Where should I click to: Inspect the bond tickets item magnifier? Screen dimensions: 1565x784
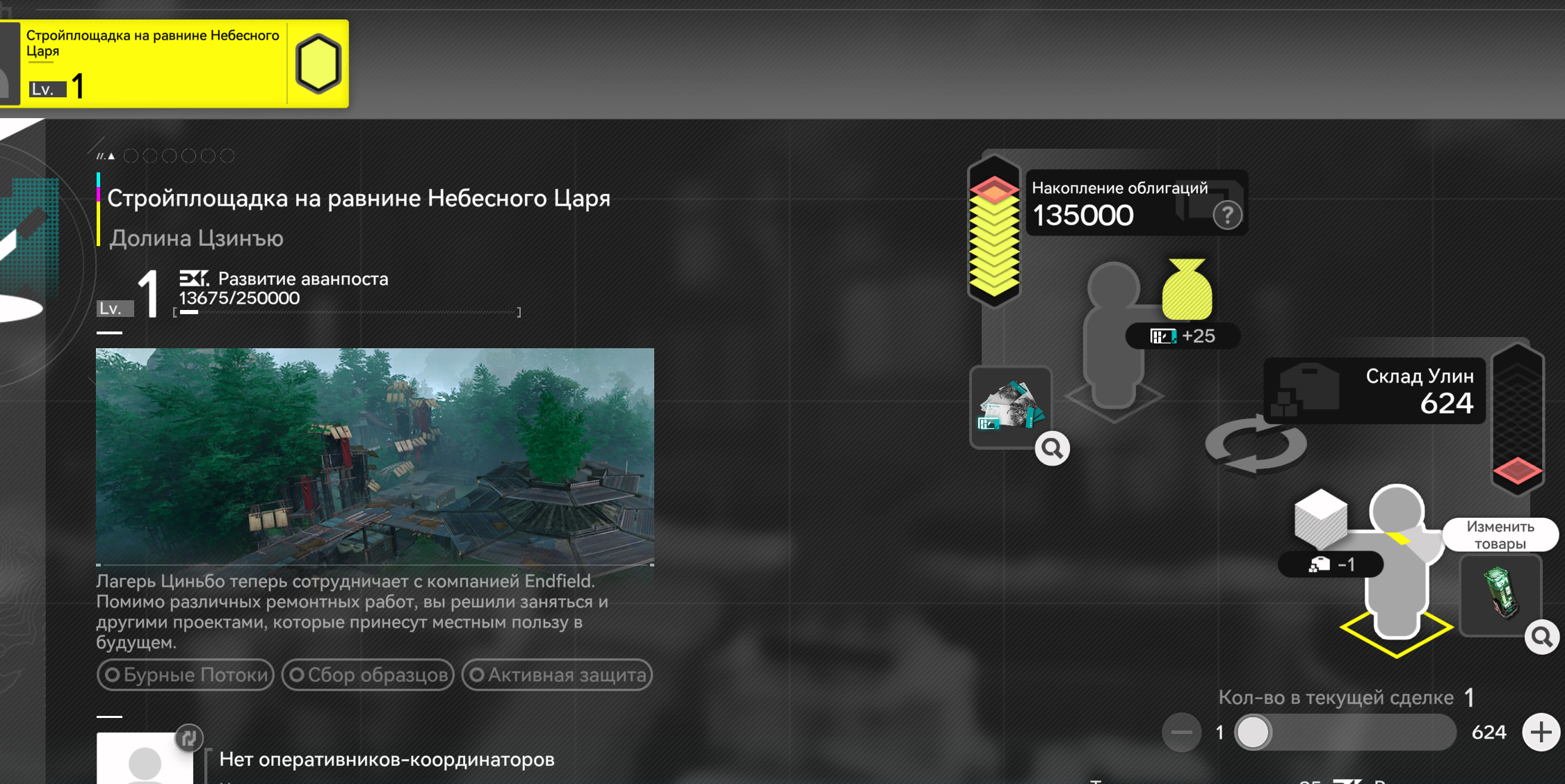(x=1052, y=449)
